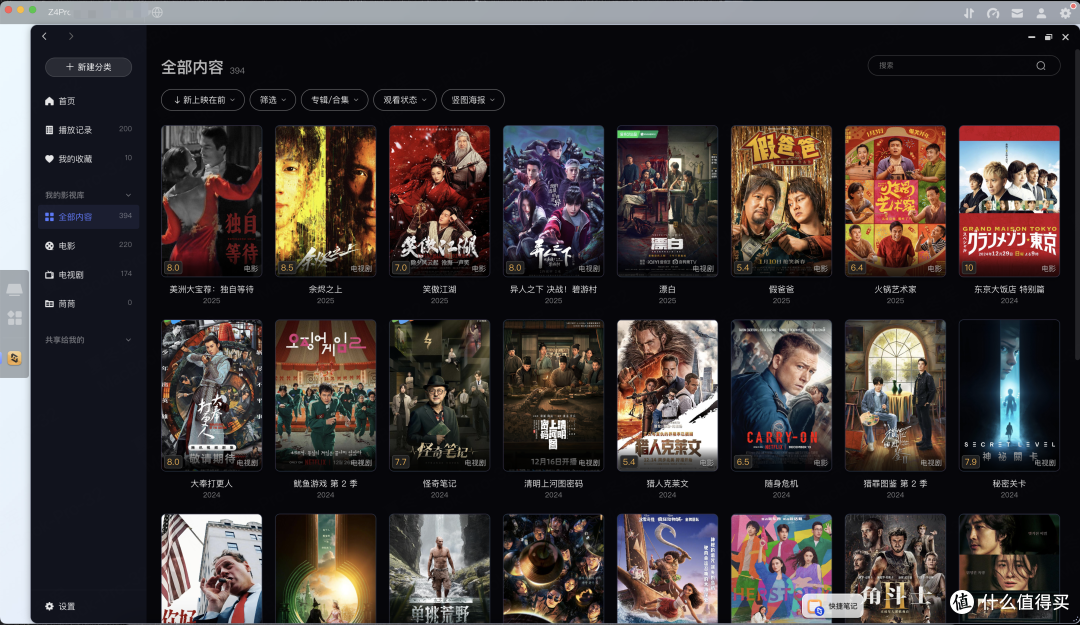Viewport: 1080px width, 625px height.
Task: Click the 单挑荒野 poster in bottom row
Action: (x=439, y=568)
